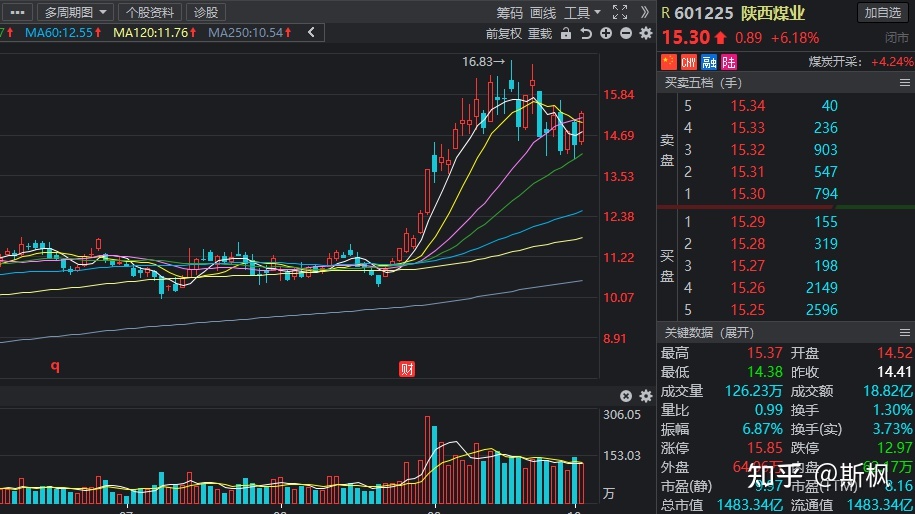Viewport: 915px width, 514px height.
Task: Zoom out the chart with minus icon
Action: [626, 33]
